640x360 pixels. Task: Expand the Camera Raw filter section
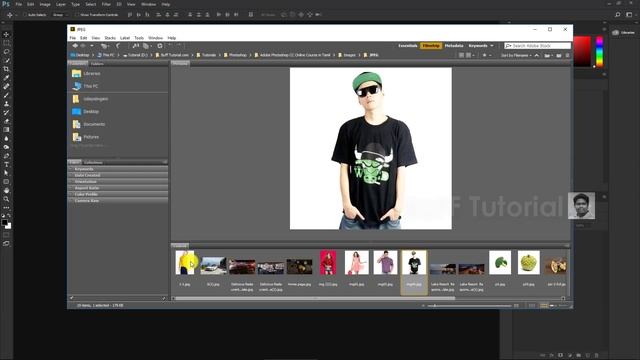click(x=118, y=200)
